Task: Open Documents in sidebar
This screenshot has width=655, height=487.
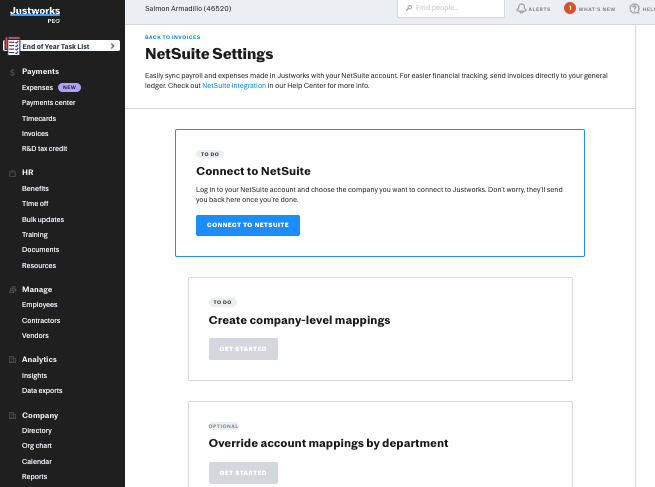Action: coord(41,250)
